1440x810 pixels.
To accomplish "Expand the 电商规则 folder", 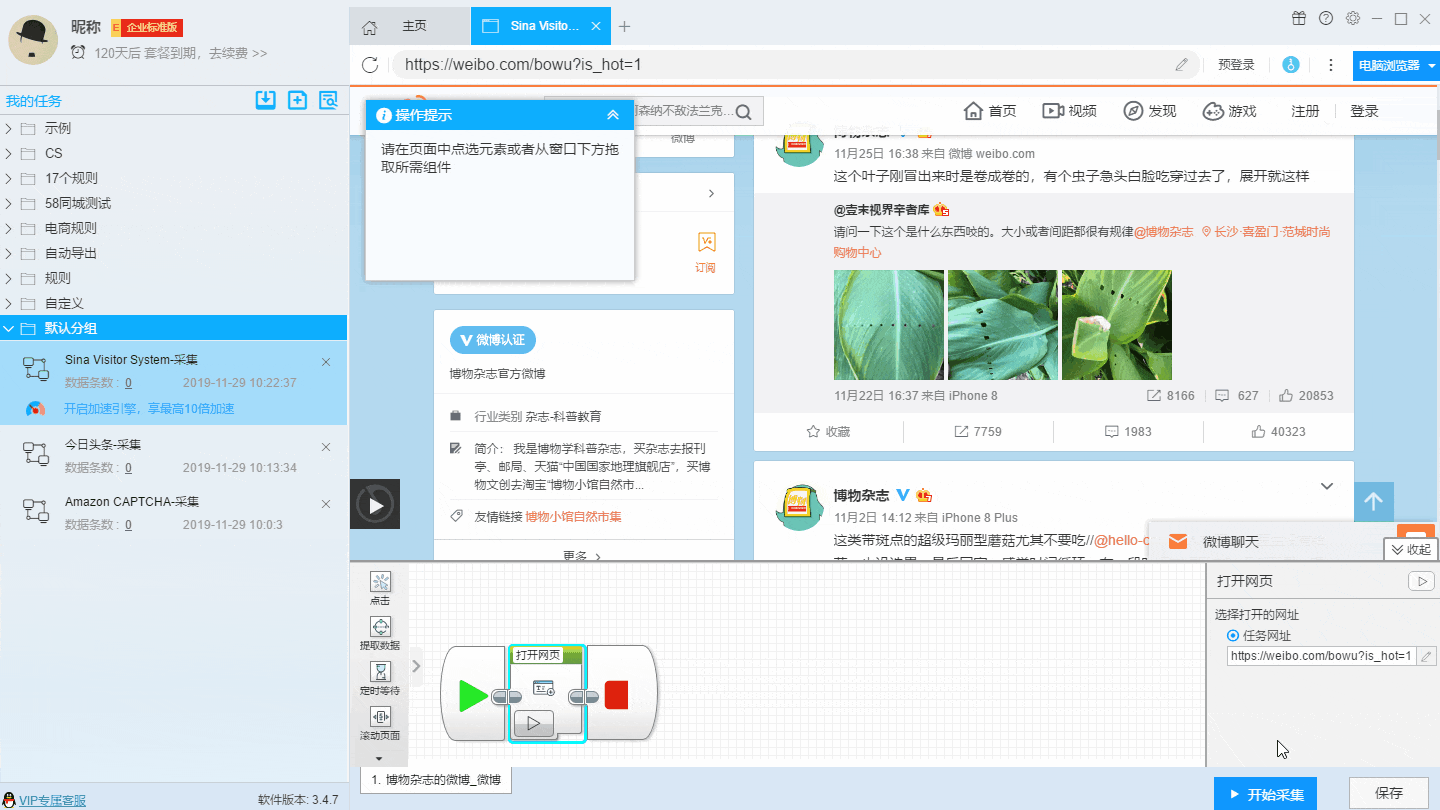I will click(x=9, y=228).
